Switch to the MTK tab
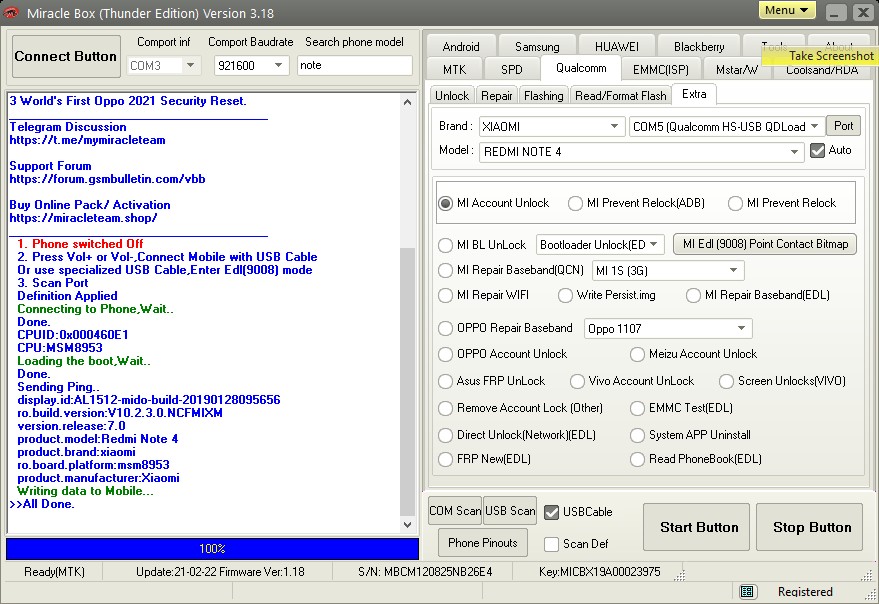The image size is (879, 604). [454, 70]
